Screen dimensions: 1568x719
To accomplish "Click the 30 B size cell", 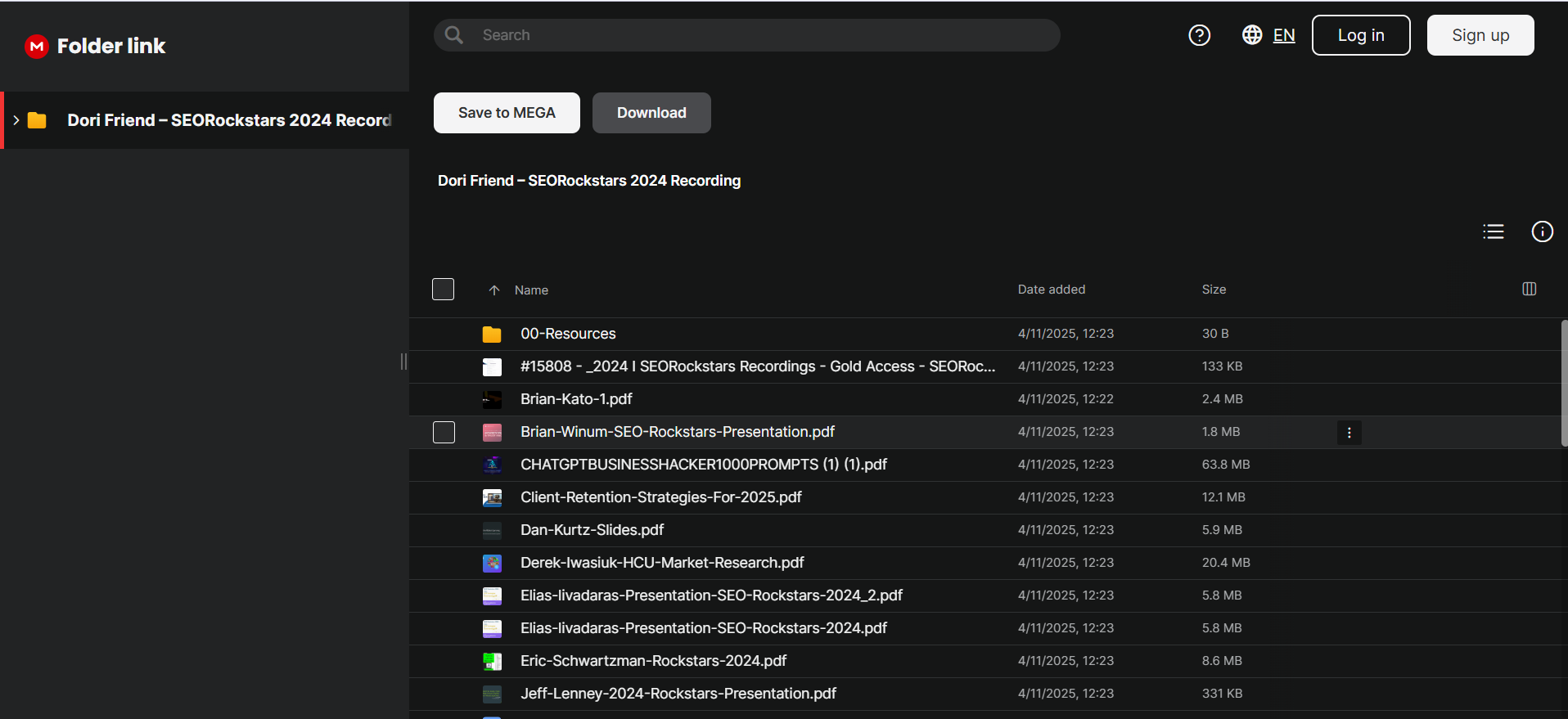I will [1215, 334].
